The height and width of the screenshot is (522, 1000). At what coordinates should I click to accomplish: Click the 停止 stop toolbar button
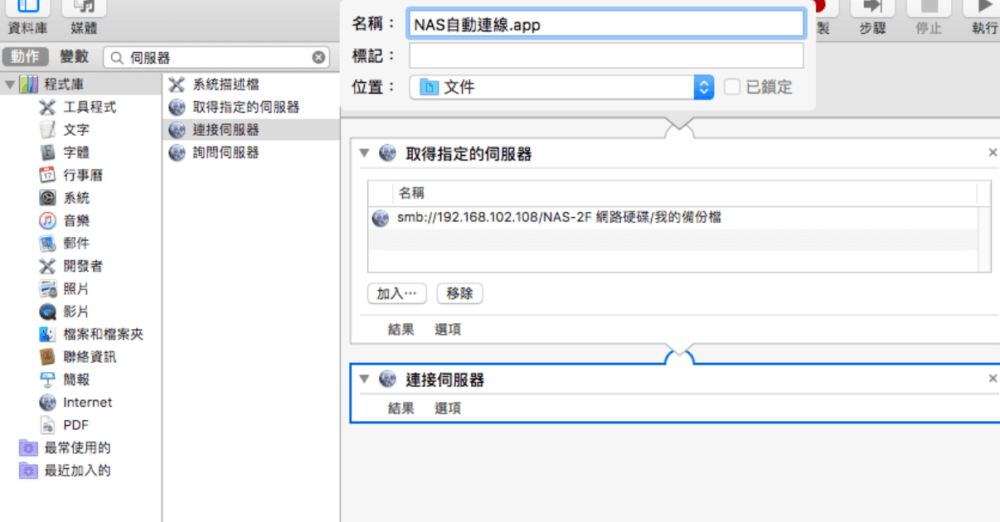coord(929,8)
